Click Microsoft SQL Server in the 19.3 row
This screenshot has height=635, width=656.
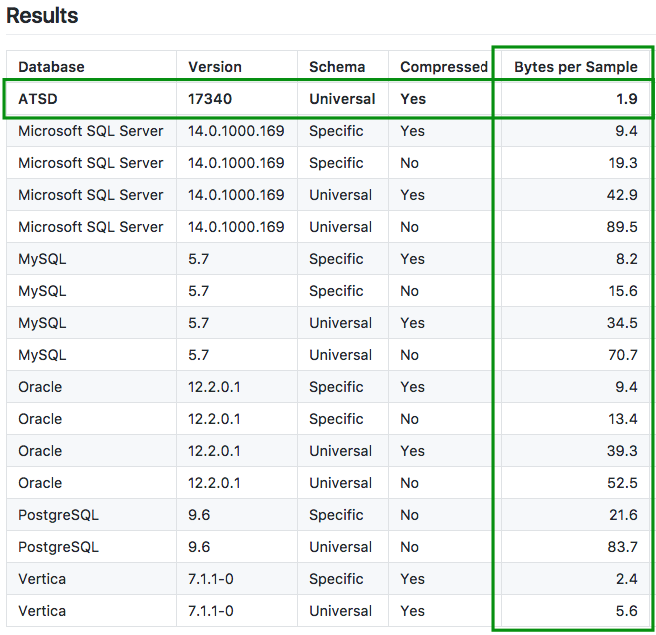(91, 163)
